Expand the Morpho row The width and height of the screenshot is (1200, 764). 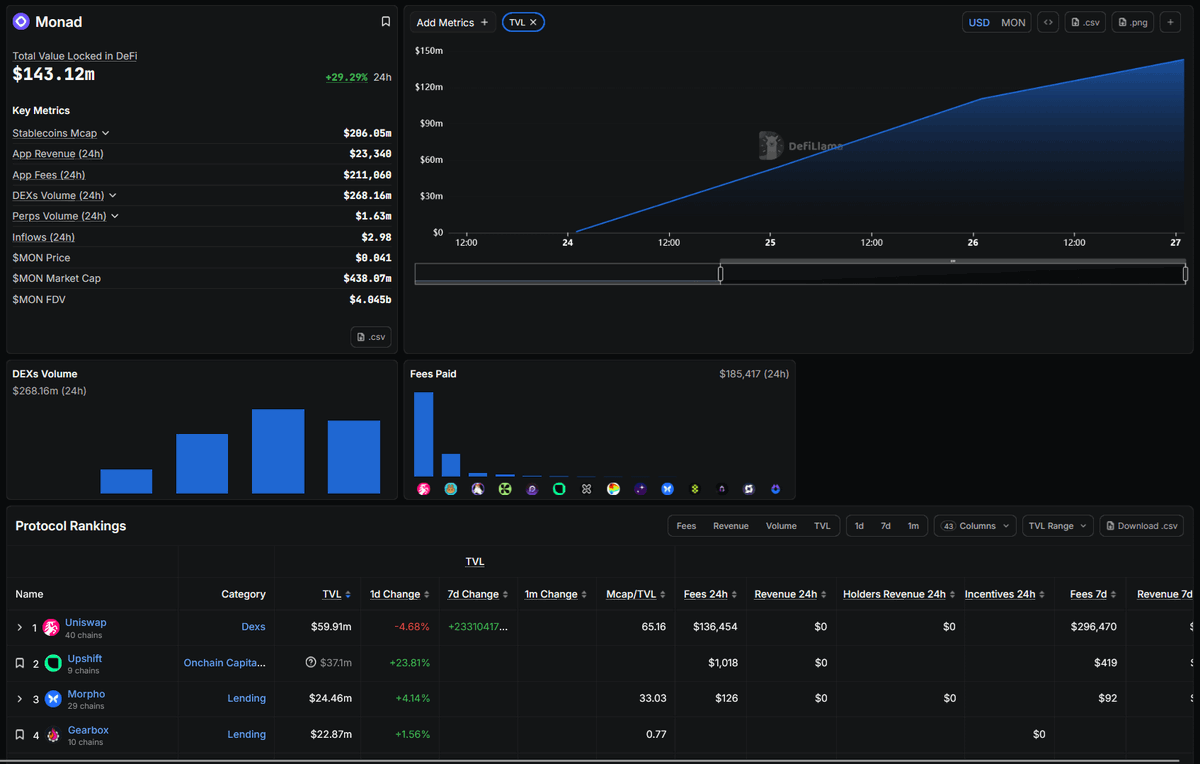pos(19,699)
